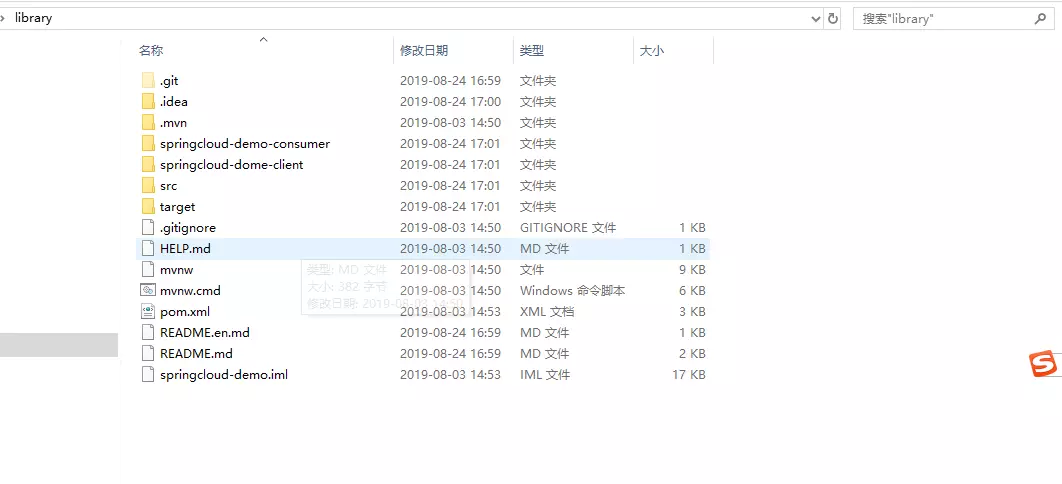Select the .git folder name

coord(169,81)
